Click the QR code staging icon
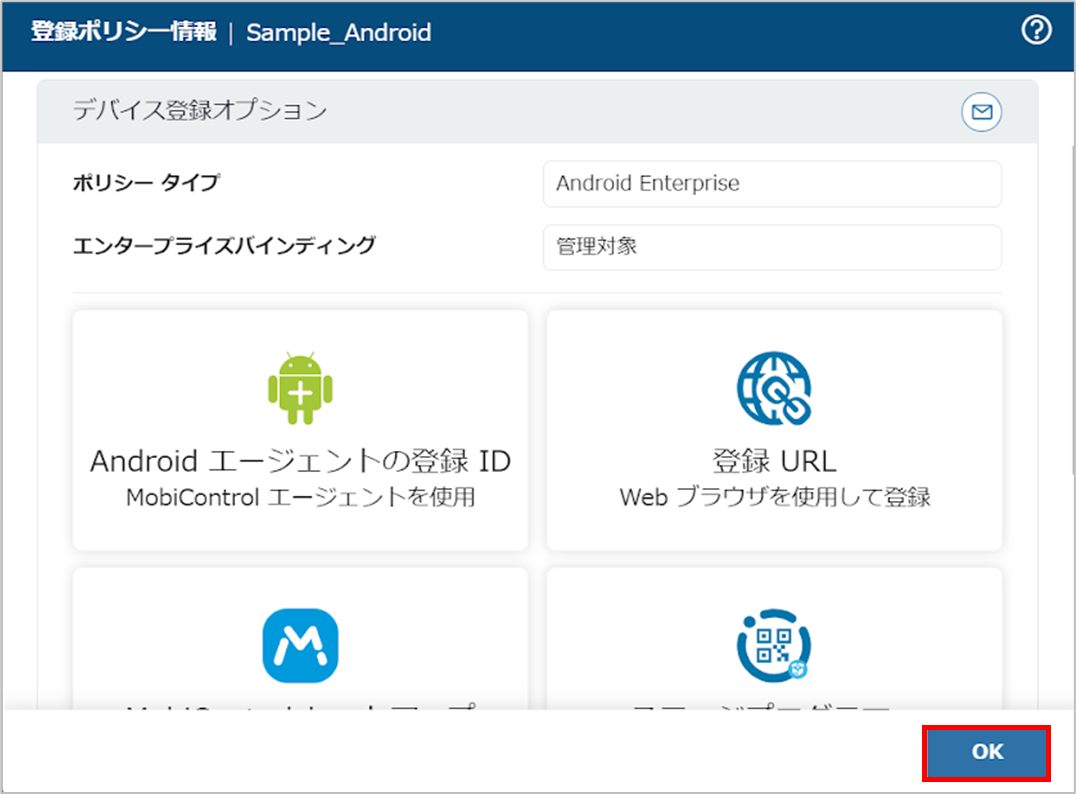This screenshot has height=794, width=1076. point(774,645)
